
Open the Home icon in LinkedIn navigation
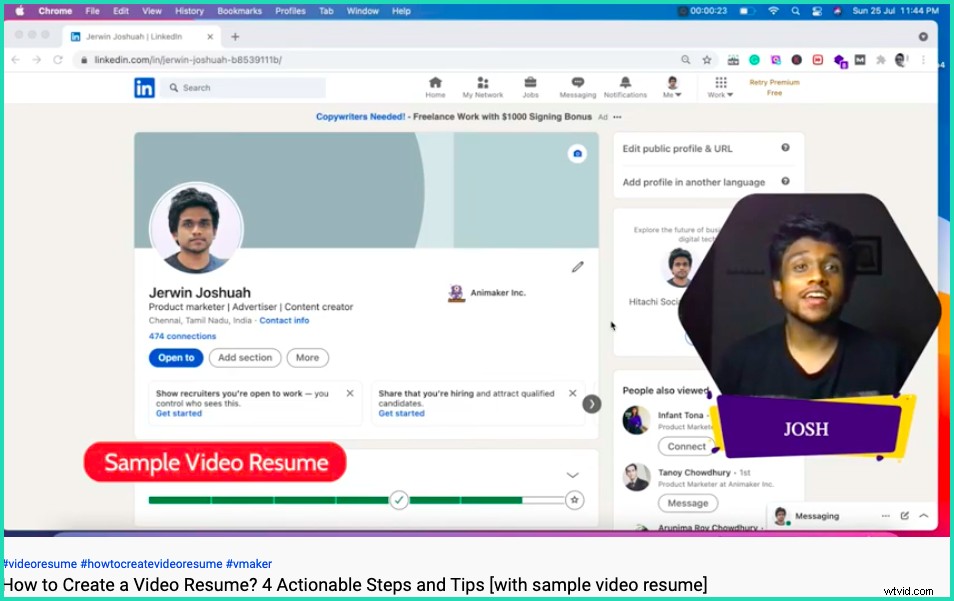[x=435, y=82]
